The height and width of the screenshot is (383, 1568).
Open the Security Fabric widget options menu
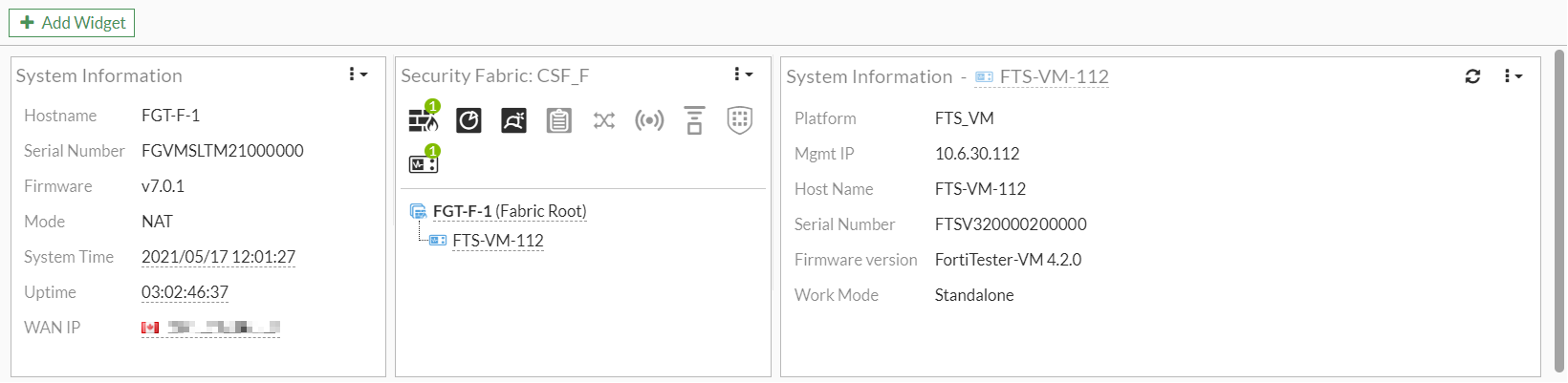743,74
